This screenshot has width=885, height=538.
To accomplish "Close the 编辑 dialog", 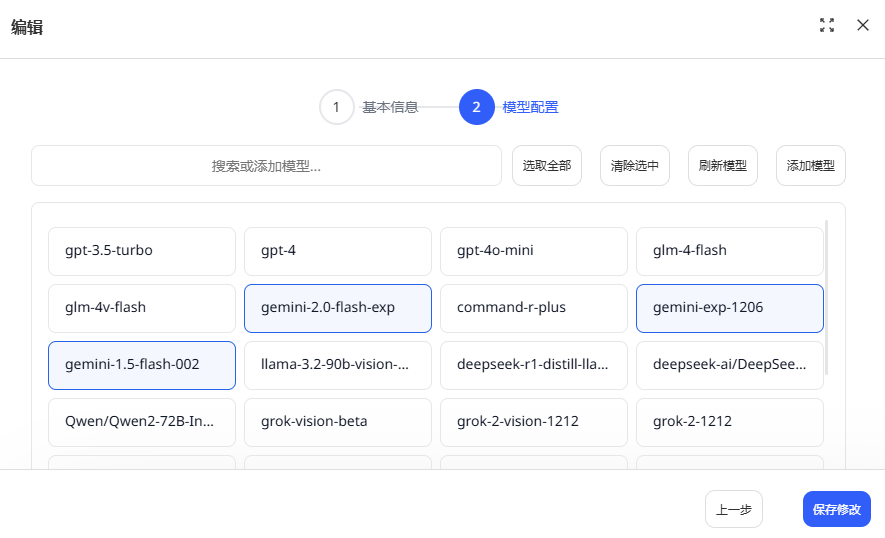I will tap(862, 25).
